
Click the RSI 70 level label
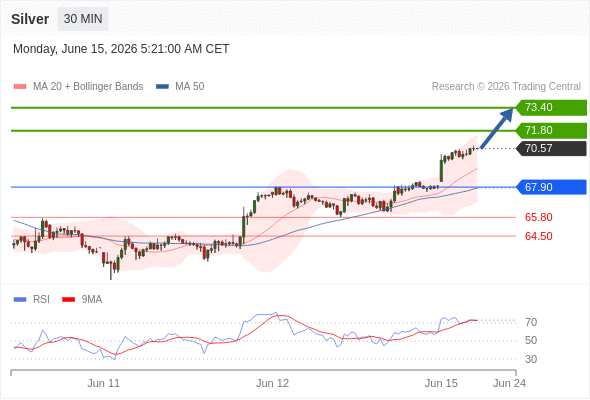click(x=531, y=322)
